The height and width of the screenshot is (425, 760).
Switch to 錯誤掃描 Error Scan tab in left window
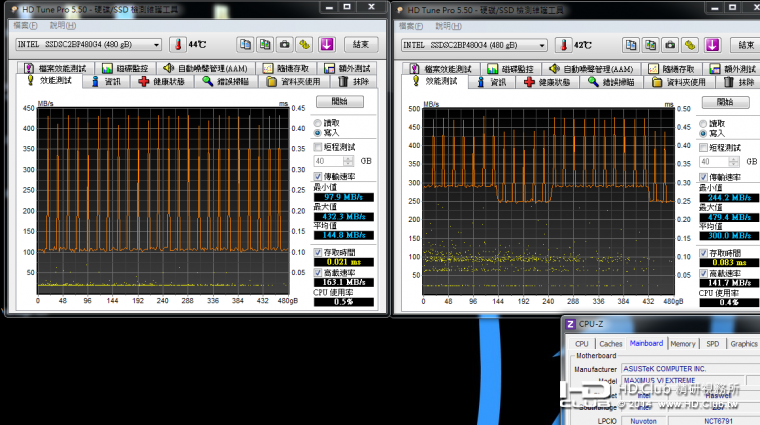[226, 81]
